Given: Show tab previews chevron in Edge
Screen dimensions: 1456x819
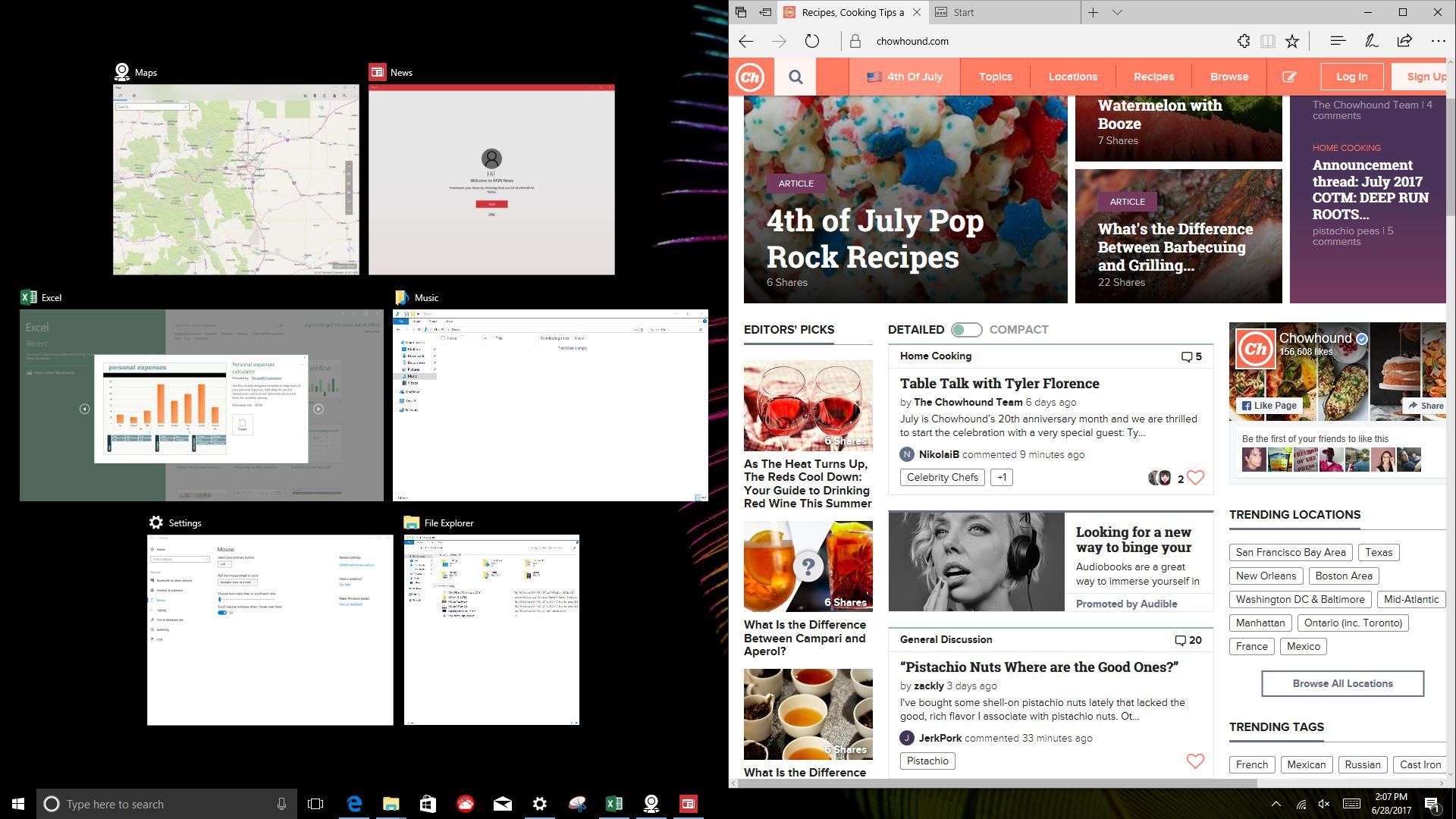Looking at the screenshot, I should click(1117, 12).
